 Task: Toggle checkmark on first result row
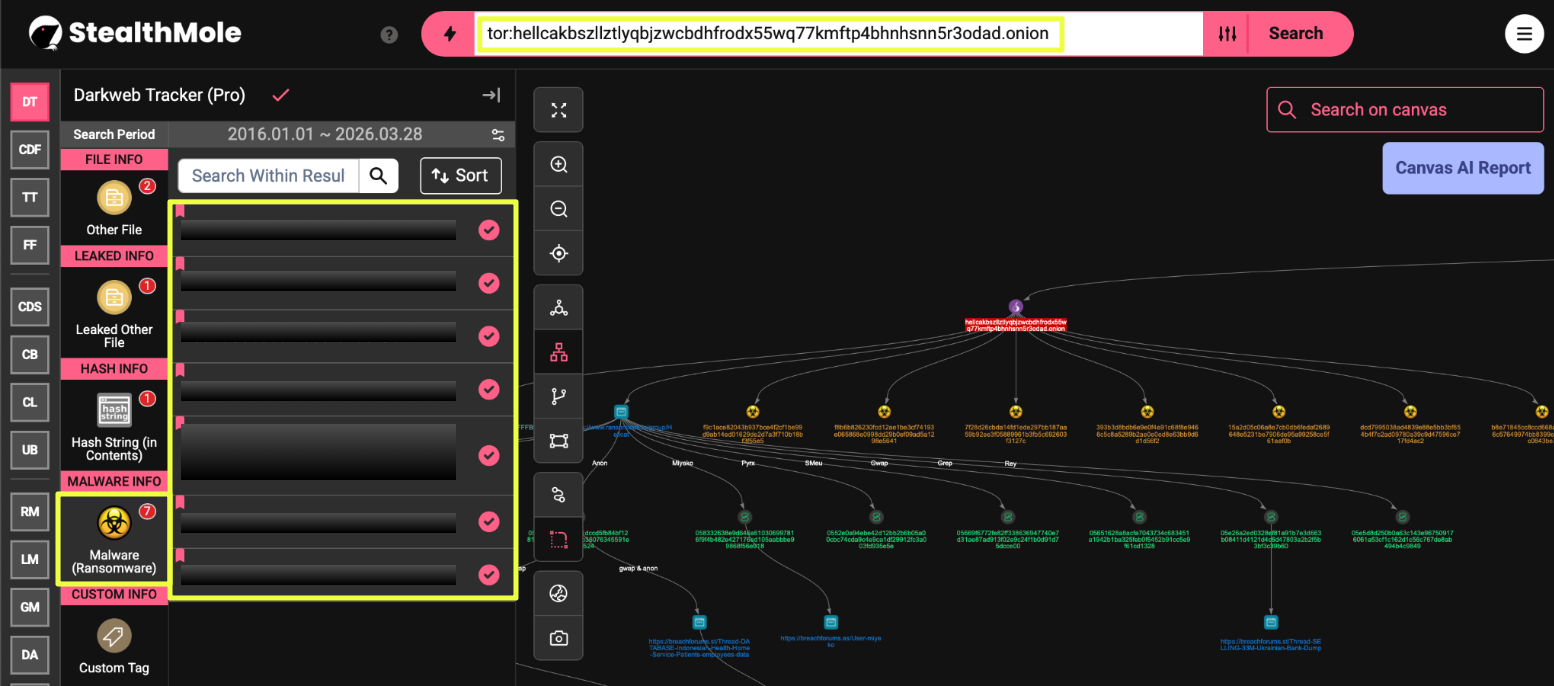pos(488,230)
